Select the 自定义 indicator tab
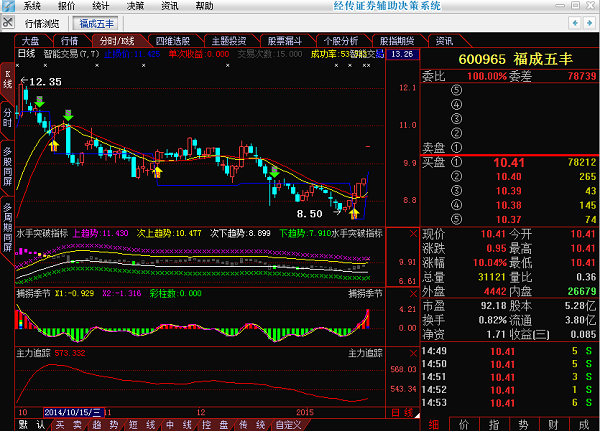Viewport: 600px width, 431px height. (289, 424)
